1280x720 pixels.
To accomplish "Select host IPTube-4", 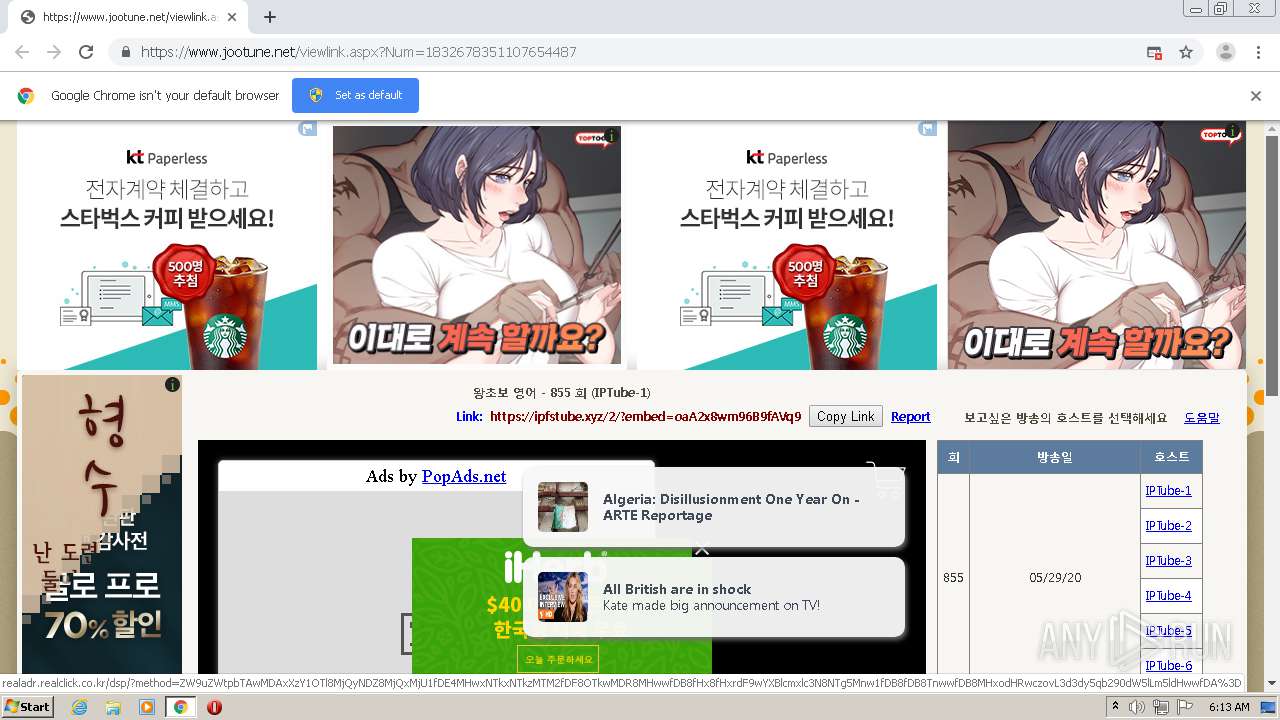I will tap(1168, 596).
